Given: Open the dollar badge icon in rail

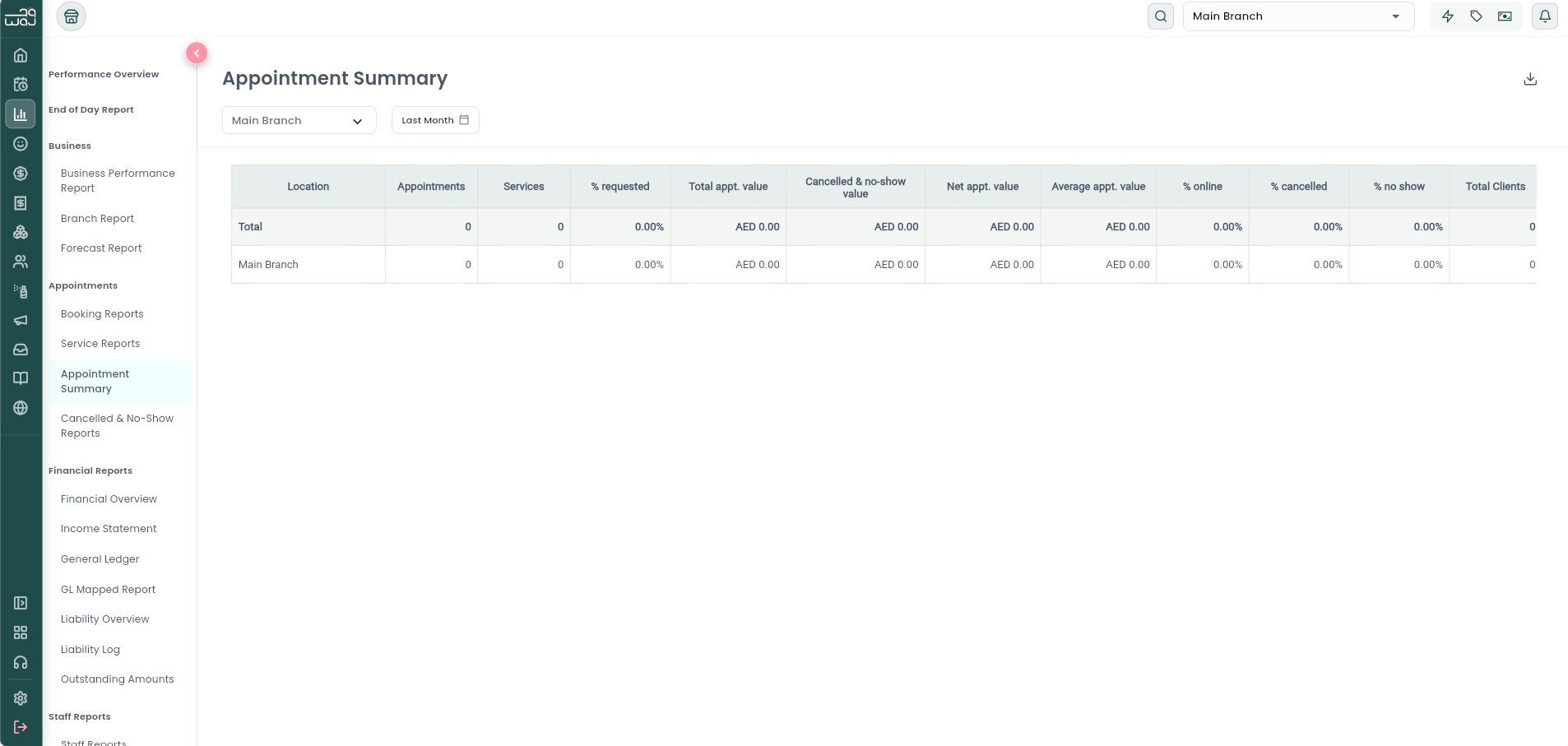Looking at the screenshot, I should tap(21, 174).
